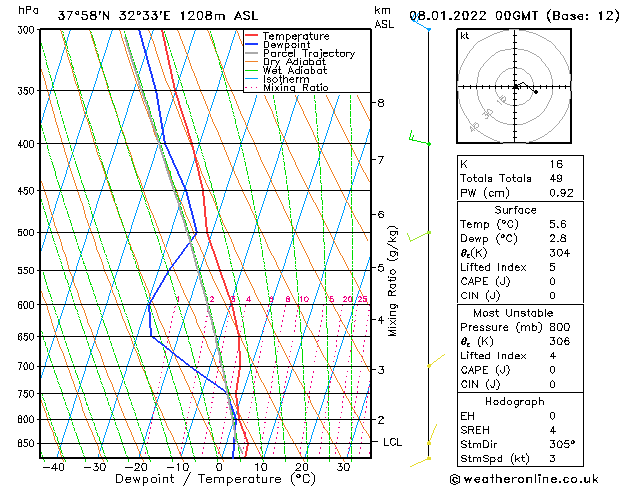
Task: Click the LCL level marker
Action: click(x=392, y=442)
